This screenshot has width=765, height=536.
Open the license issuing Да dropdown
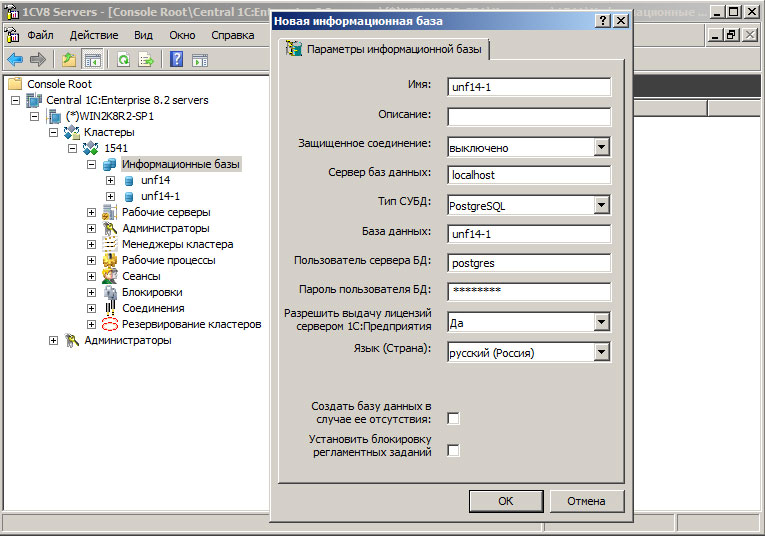click(x=602, y=322)
